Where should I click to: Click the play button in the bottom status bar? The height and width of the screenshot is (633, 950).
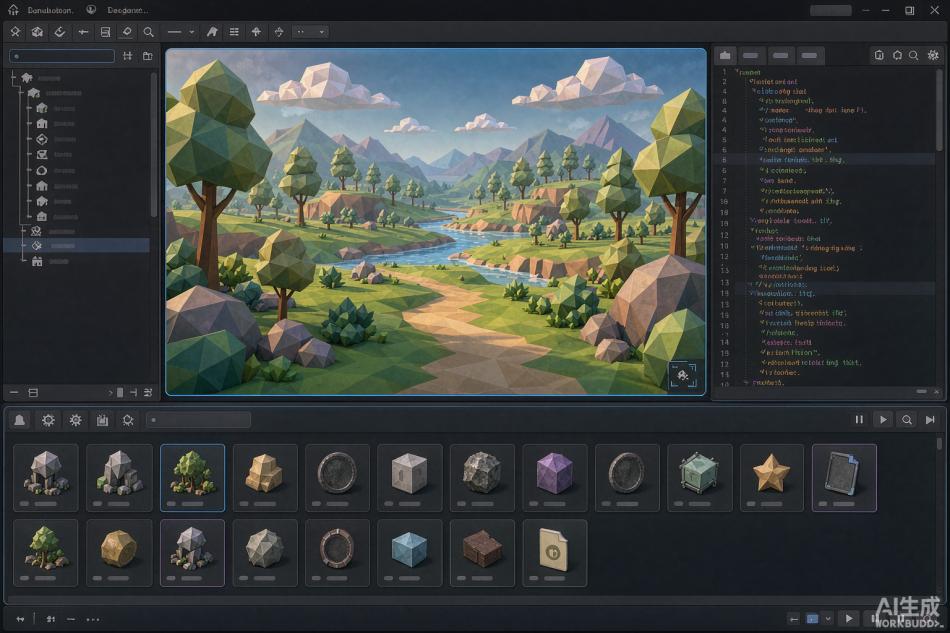(x=849, y=618)
